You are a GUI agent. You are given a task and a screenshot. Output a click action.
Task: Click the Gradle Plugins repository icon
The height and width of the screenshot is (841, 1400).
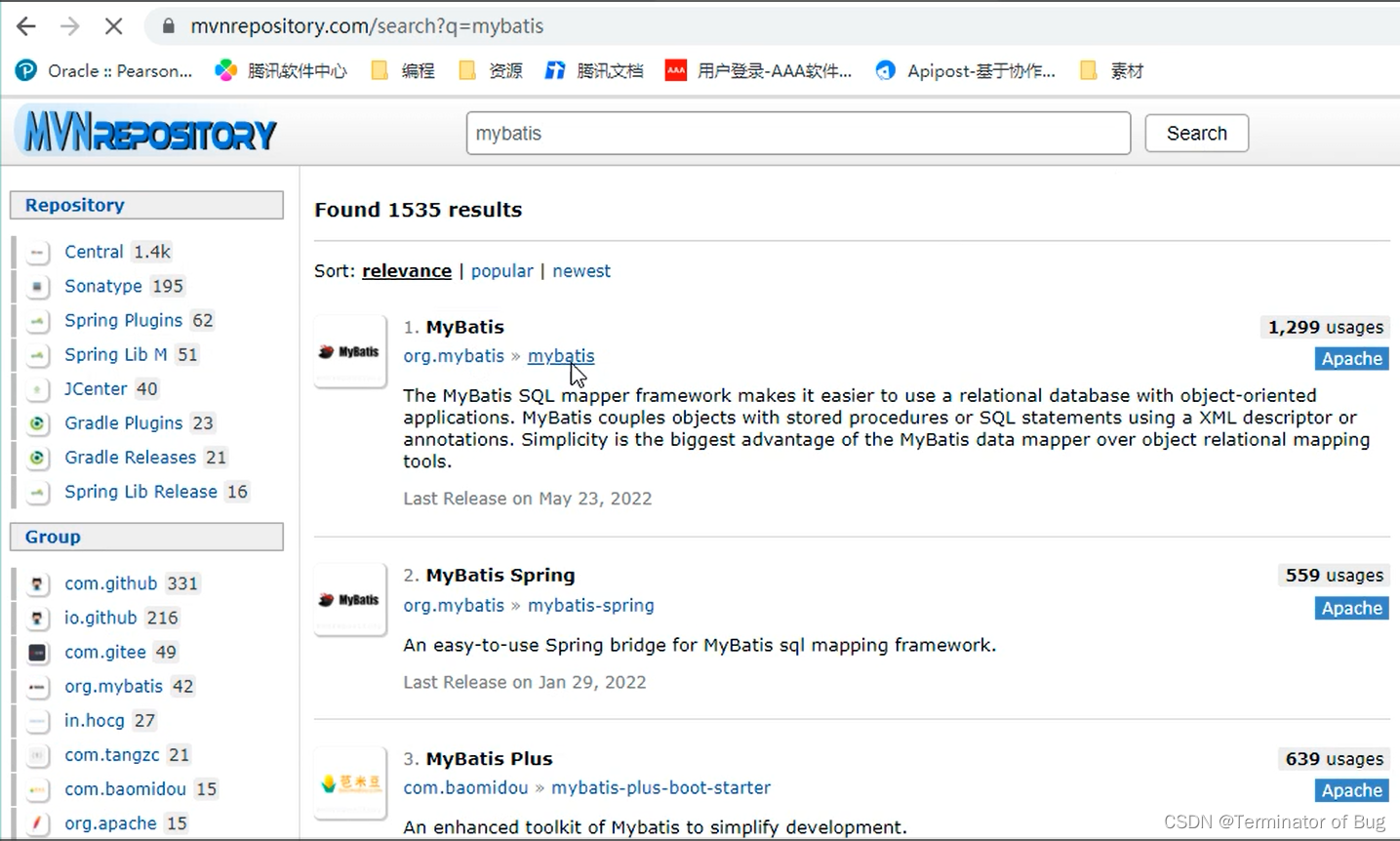coord(37,423)
